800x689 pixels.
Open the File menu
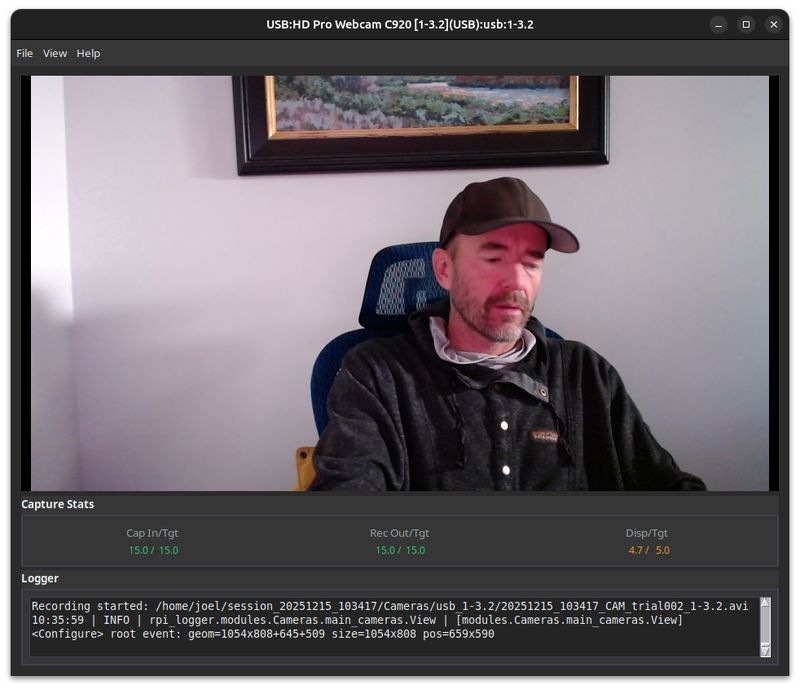[x=23, y=53]
